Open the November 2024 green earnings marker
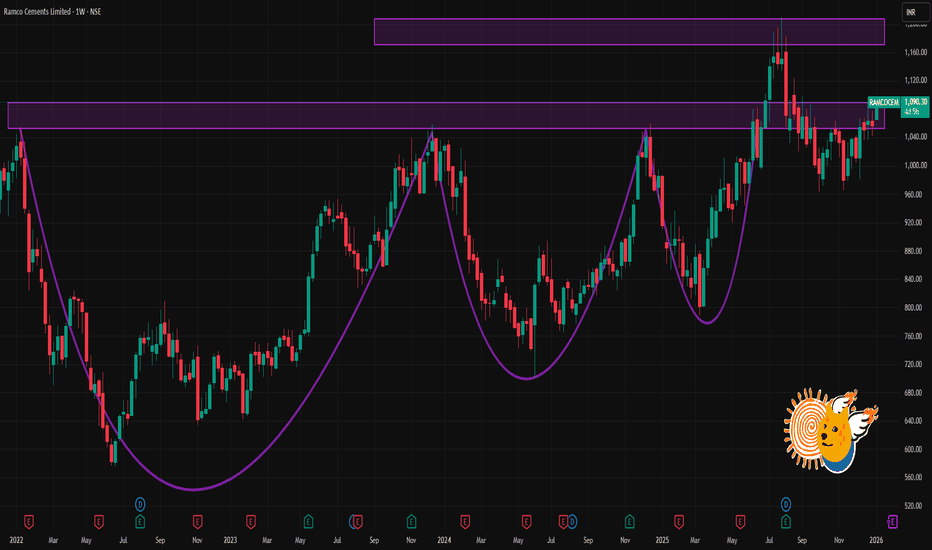 tap(629, 522)
